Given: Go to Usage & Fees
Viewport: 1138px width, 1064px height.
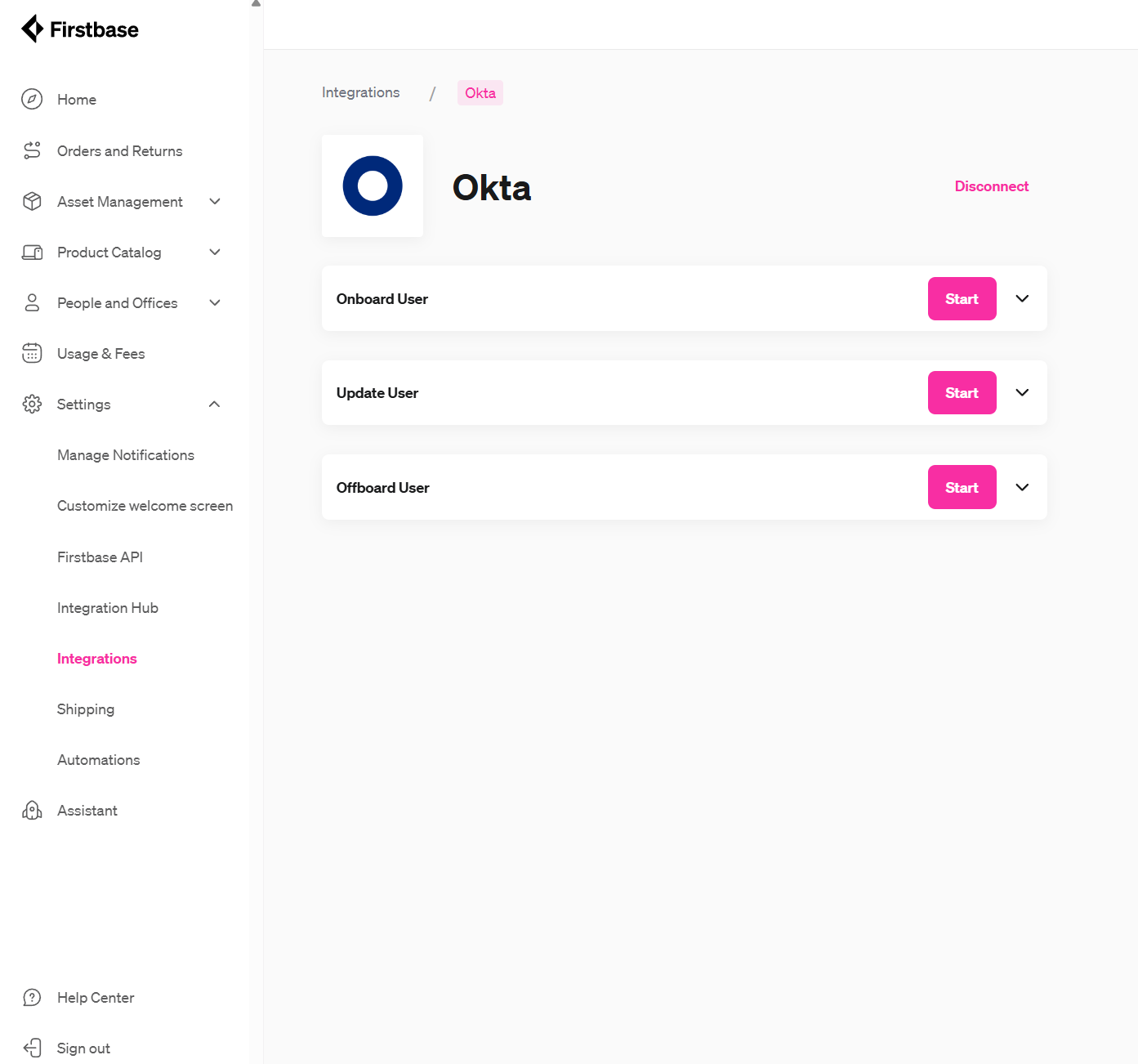Looking at the screenshot, I should tap(101, 354).
